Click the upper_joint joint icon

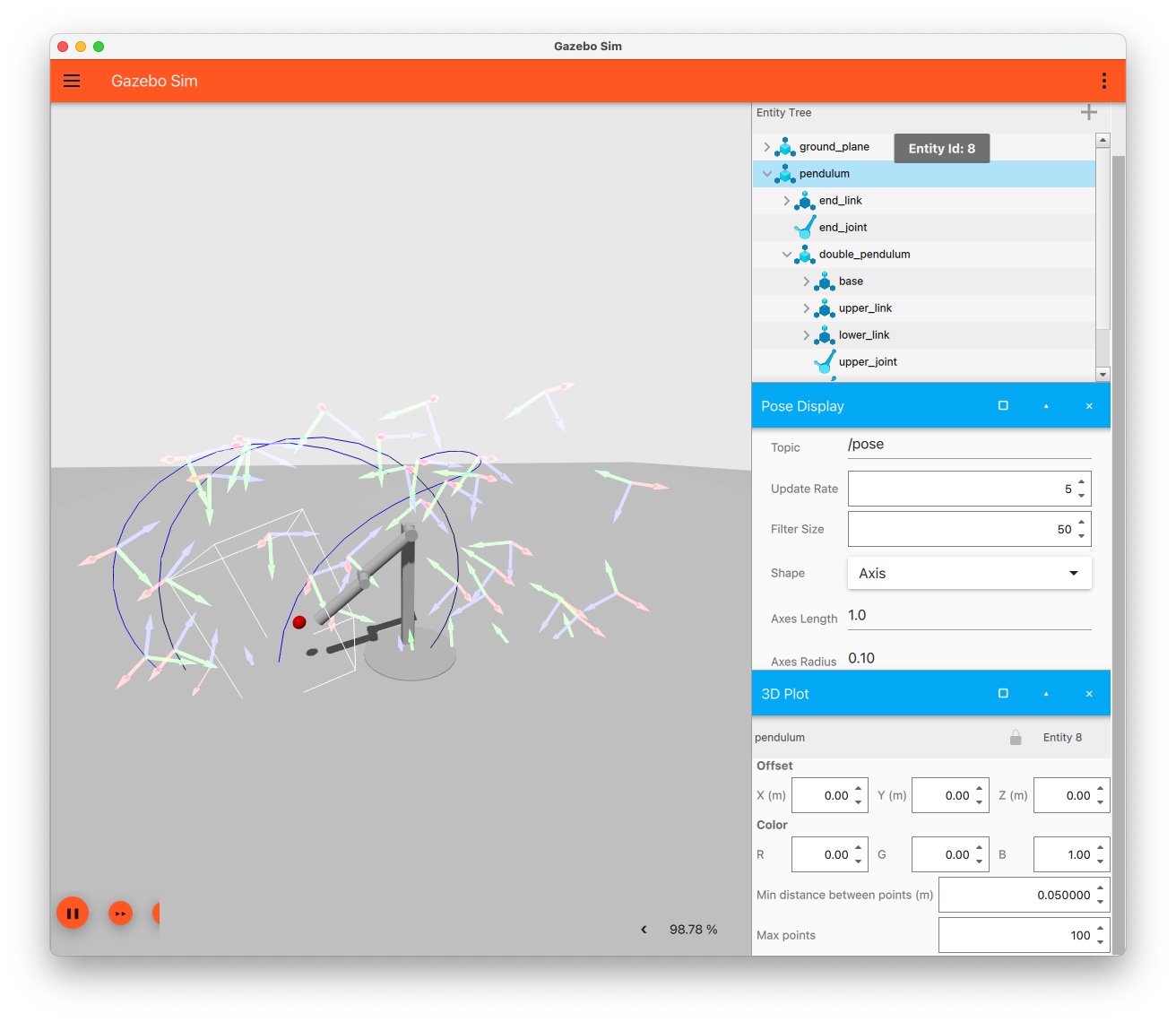[825, 362]
